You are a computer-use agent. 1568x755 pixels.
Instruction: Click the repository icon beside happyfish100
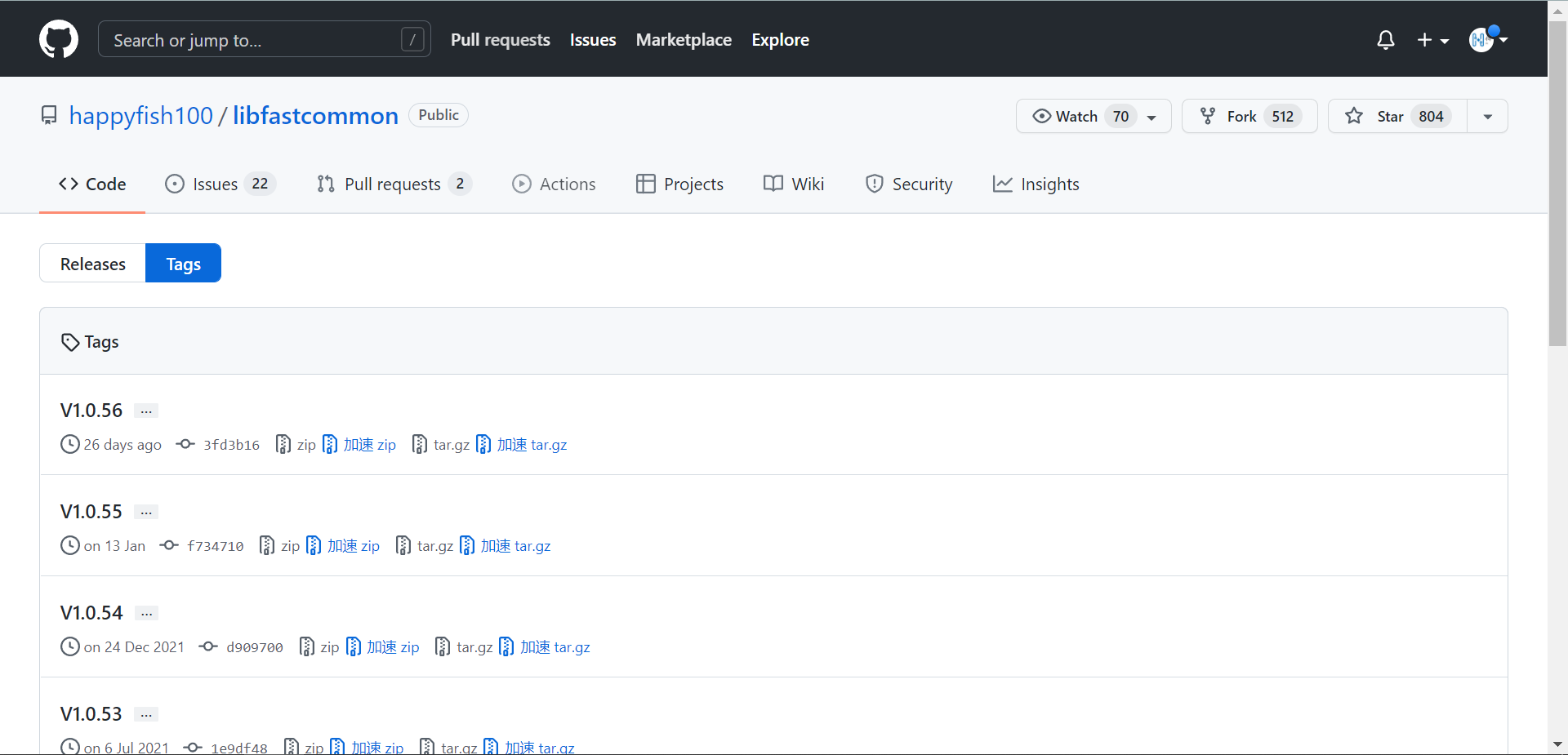[49, 115]
